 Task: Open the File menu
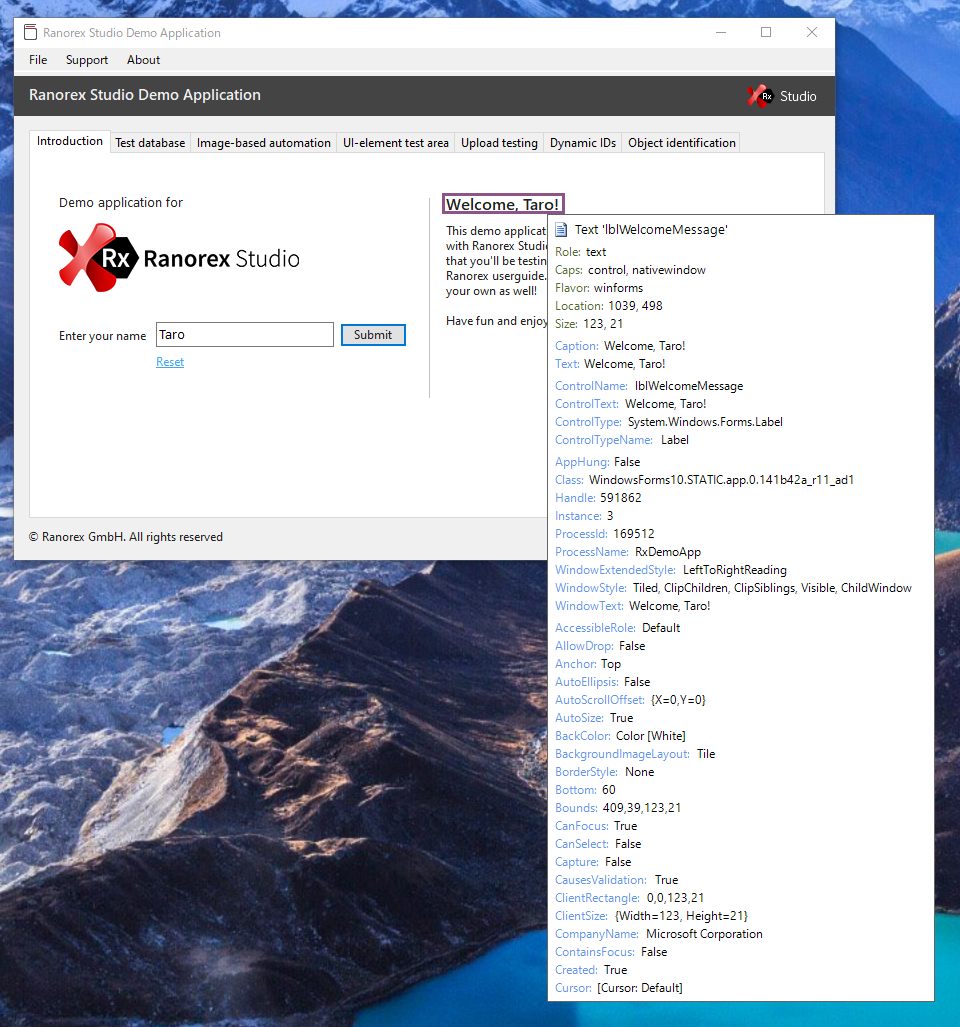[38, 60]
